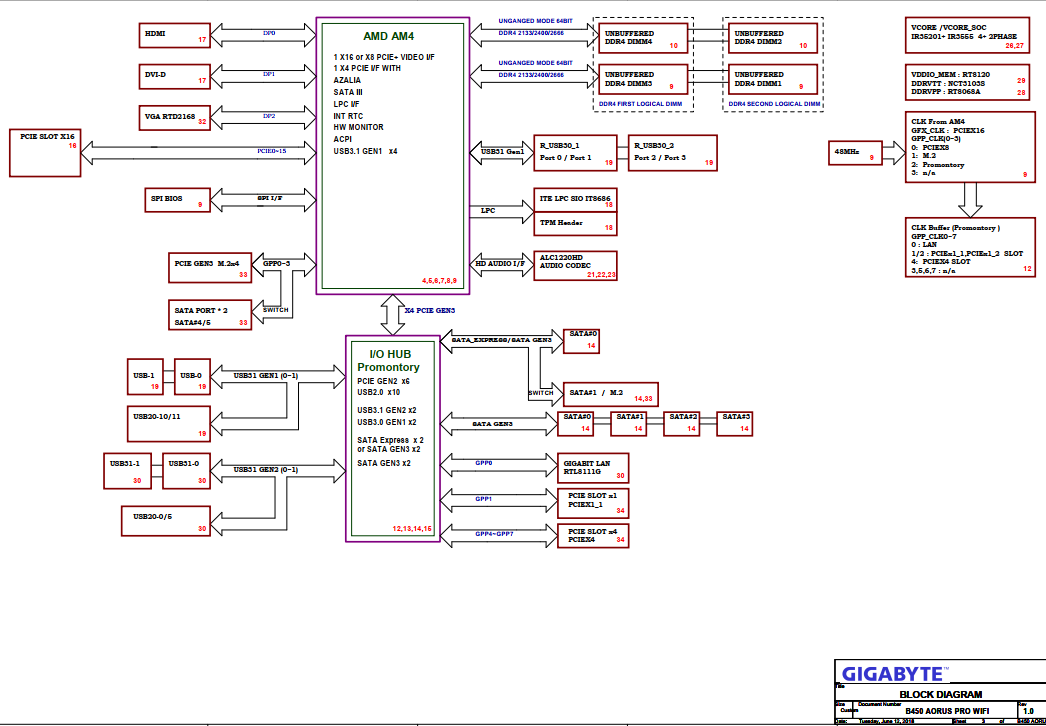Select the UNBUFFERED DDR4 DIMM2 block

(772, 37)
